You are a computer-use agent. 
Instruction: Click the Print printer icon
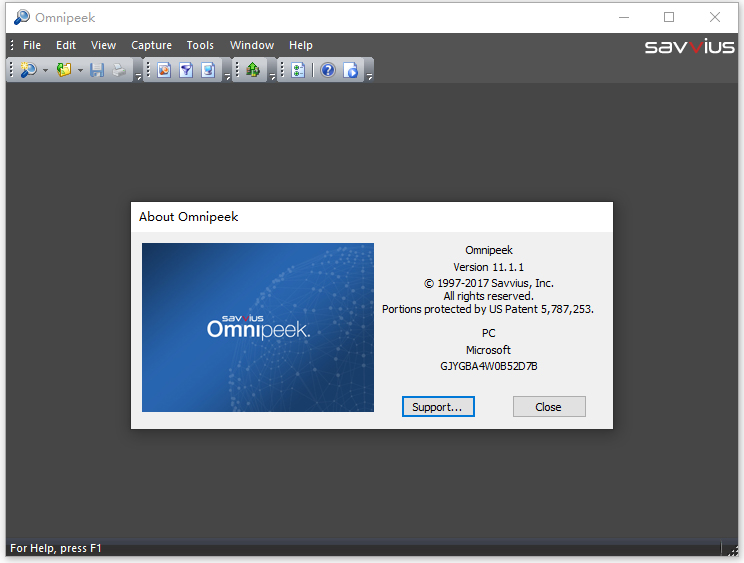pyautogui.click(x=119, y=70)
